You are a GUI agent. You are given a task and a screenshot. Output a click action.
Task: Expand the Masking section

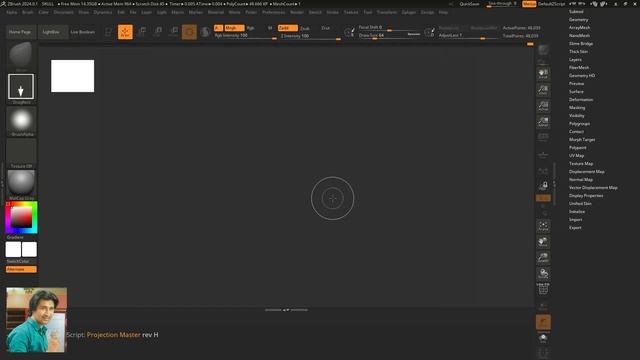coord(577,108)
